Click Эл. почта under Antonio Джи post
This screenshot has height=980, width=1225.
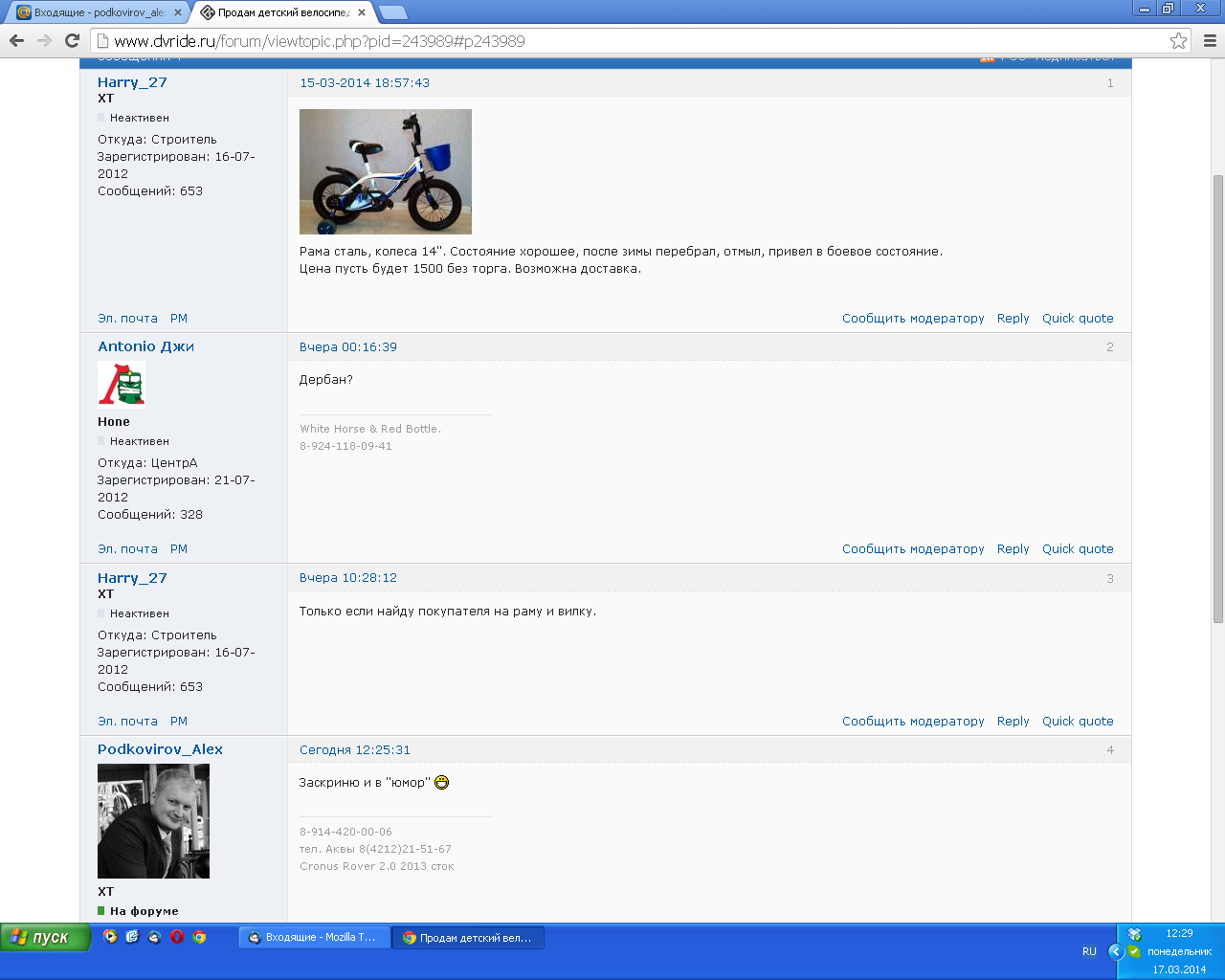(x=127, y=549)
